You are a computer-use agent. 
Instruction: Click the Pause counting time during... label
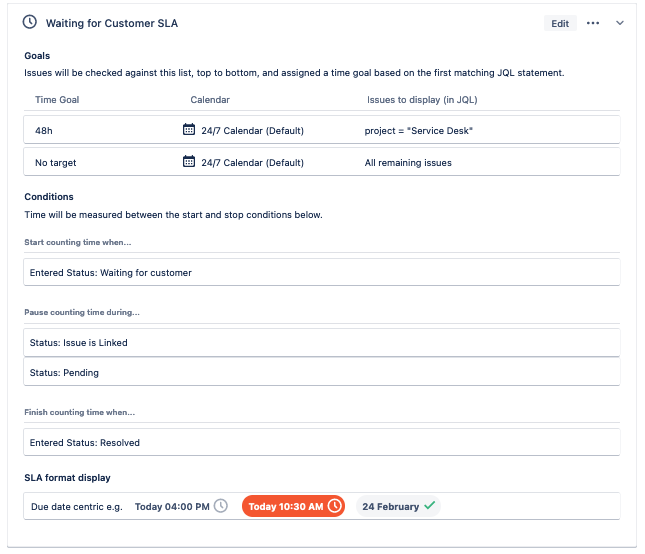(x=82, y=312)
